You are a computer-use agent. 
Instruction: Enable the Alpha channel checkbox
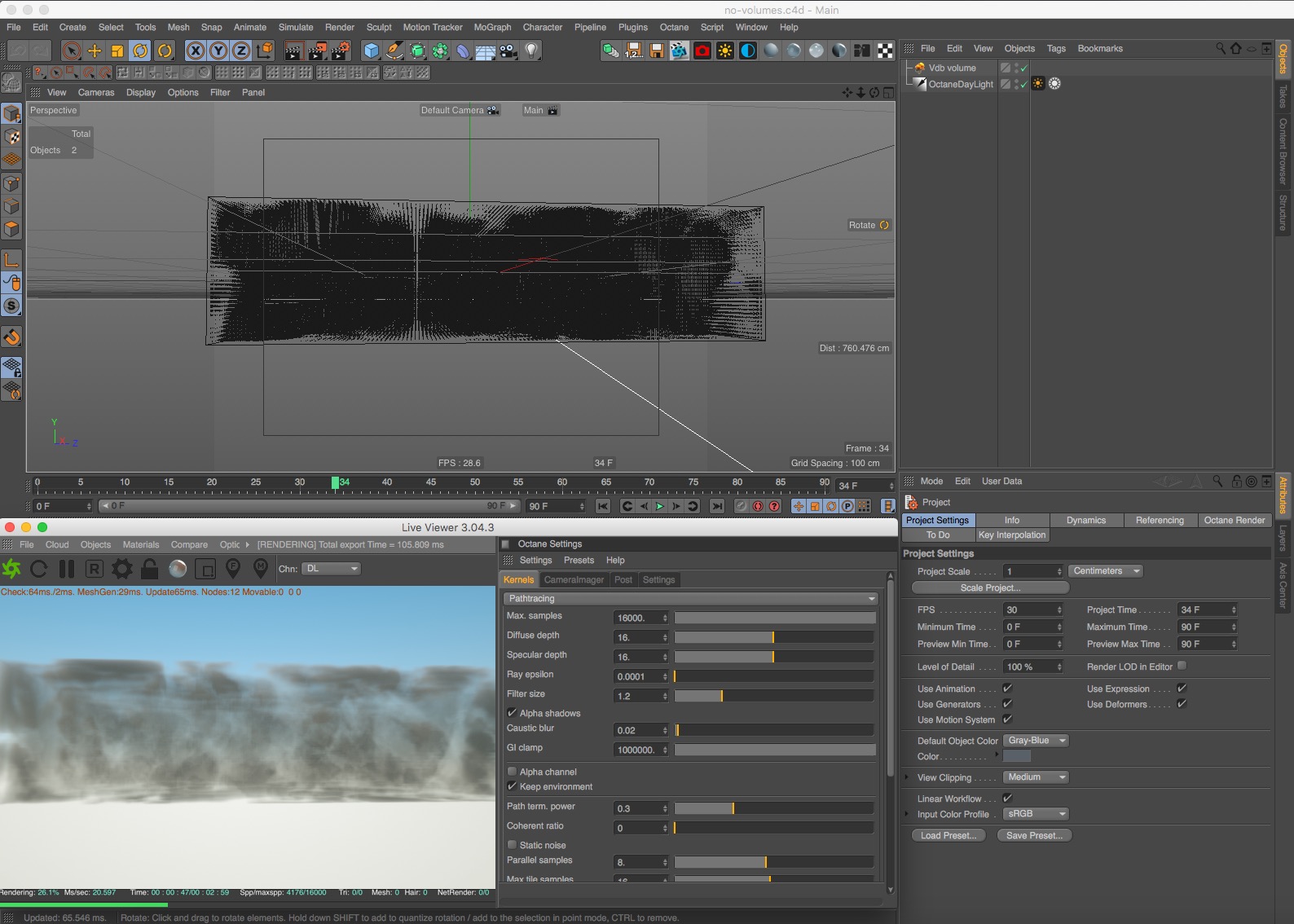tap(513, 772)
